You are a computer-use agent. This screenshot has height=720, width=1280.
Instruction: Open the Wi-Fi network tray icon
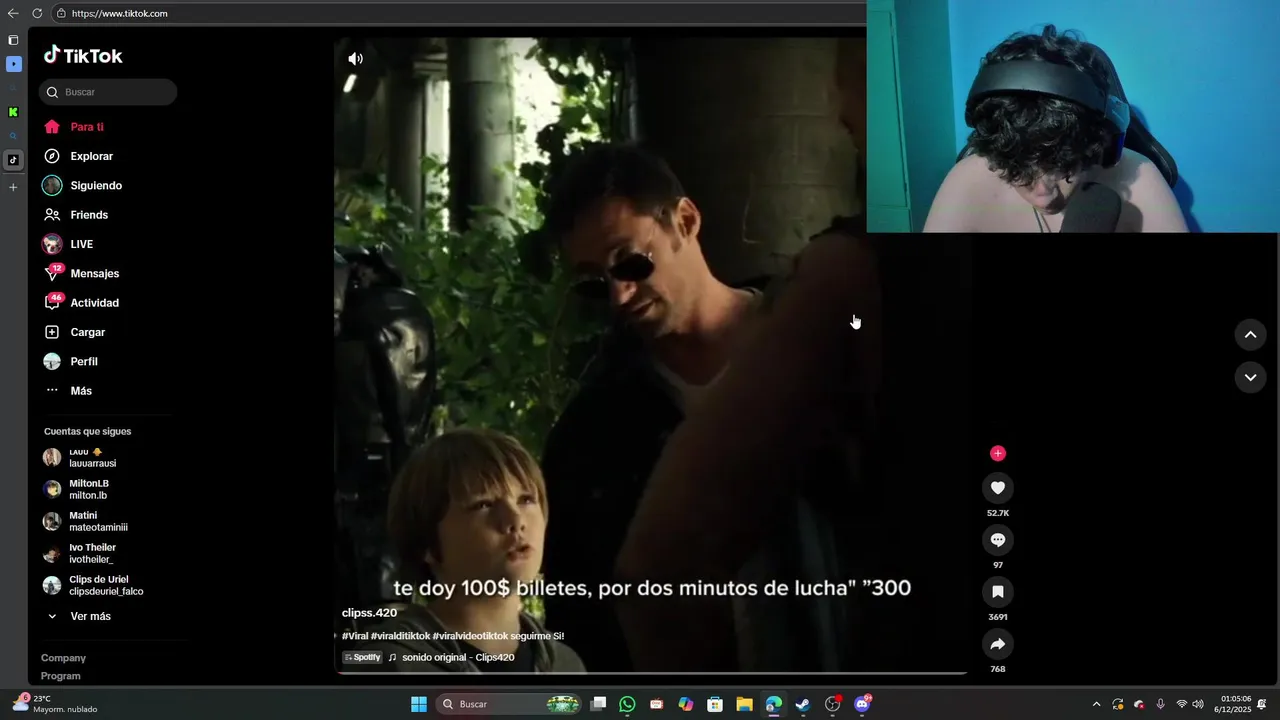(x=1182, y=704)
